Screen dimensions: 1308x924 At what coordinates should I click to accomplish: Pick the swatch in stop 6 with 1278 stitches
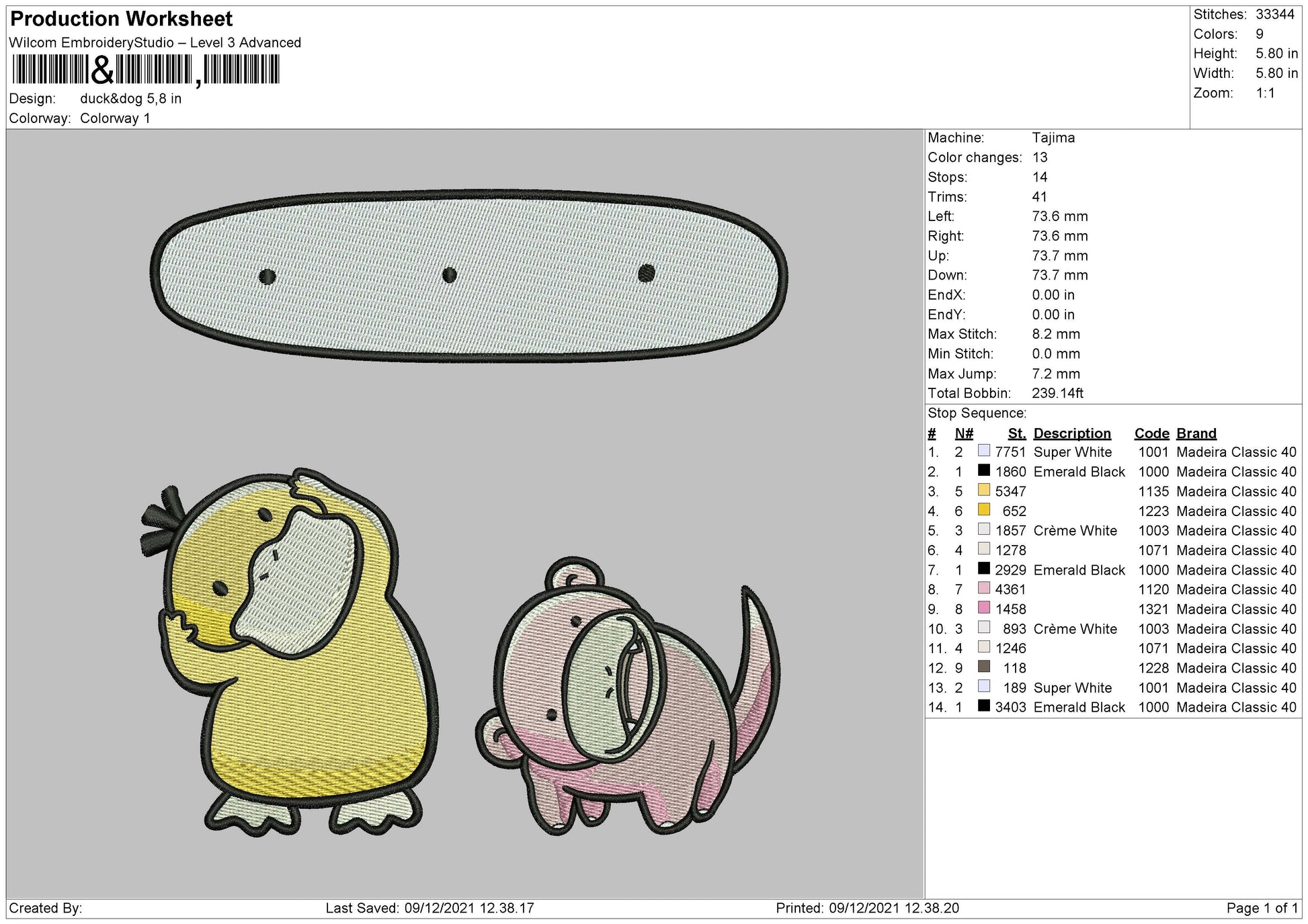click(x=984, y=549)
